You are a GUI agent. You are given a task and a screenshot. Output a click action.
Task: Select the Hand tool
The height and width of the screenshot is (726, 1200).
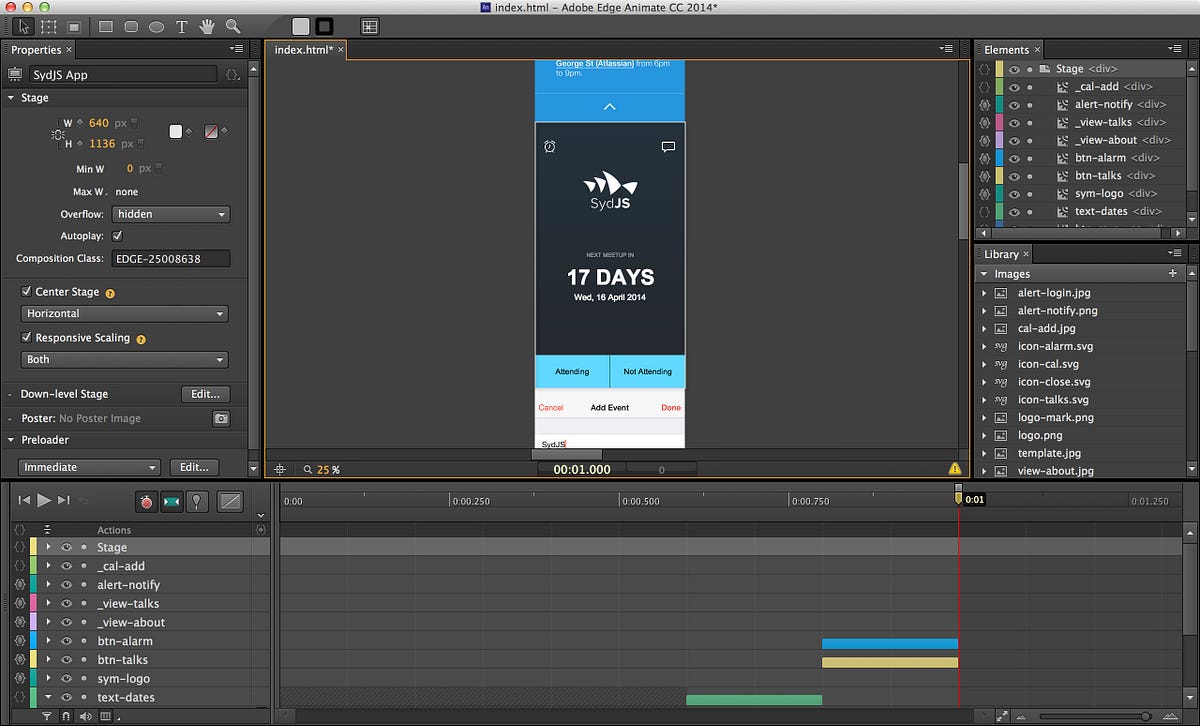207,27
